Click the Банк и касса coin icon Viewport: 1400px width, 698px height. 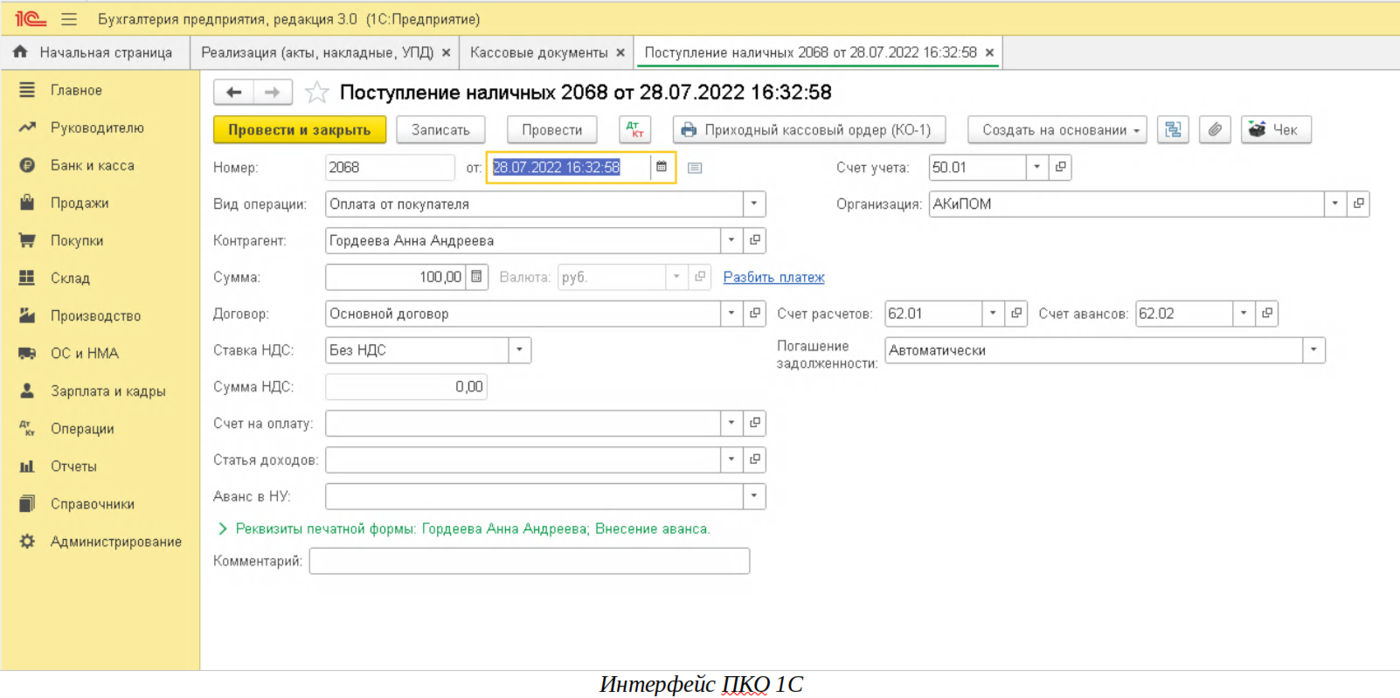(27, 165)
